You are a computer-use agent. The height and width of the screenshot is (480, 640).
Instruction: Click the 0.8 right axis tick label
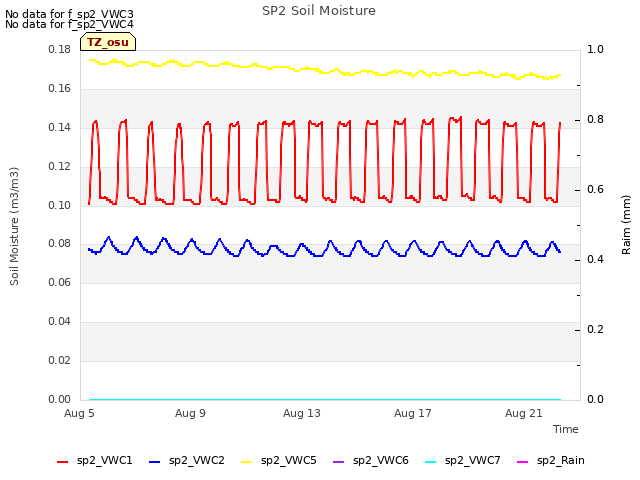[x=595, y=120]
